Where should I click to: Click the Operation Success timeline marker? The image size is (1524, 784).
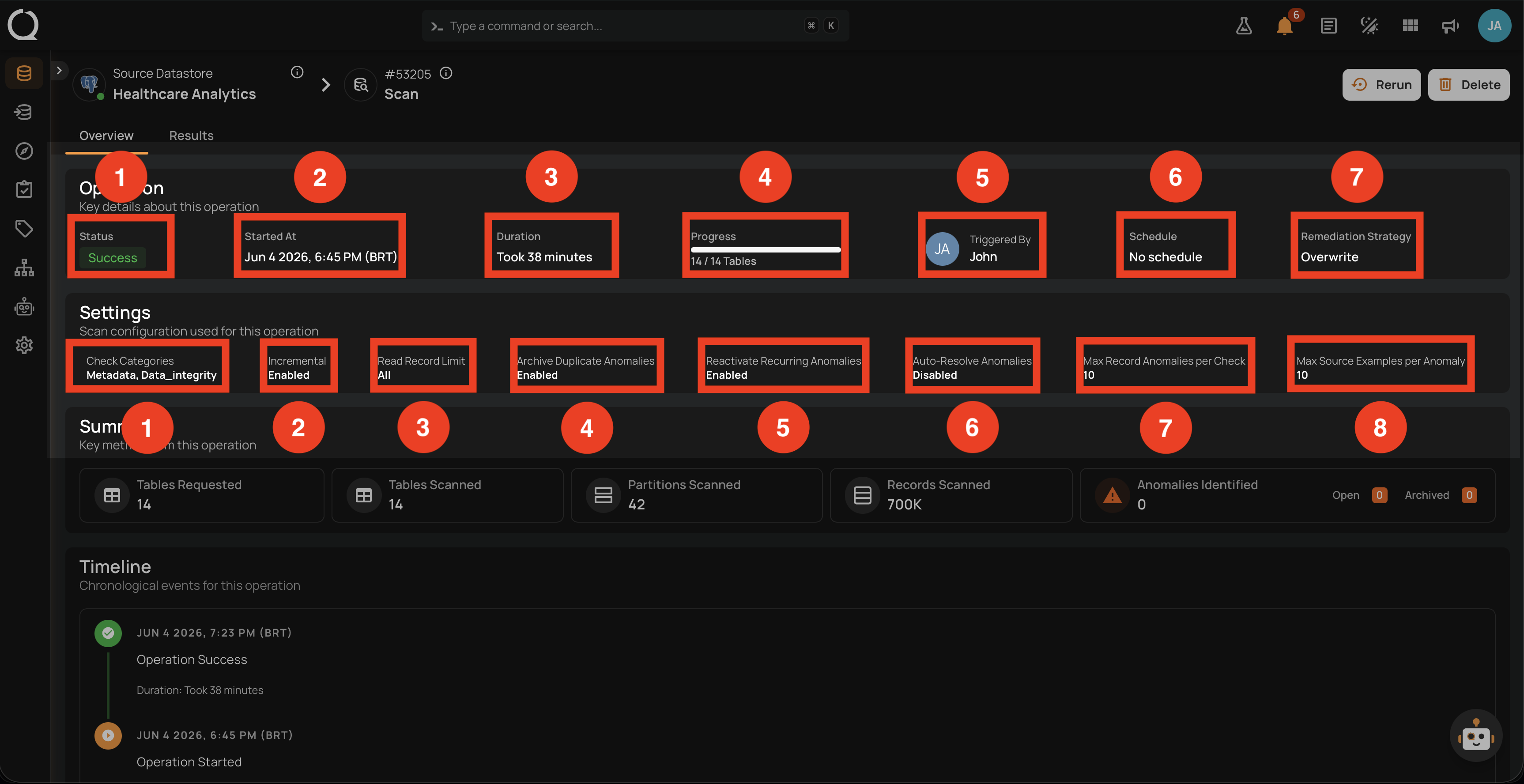pyautogui.click(x=108, y=633)
